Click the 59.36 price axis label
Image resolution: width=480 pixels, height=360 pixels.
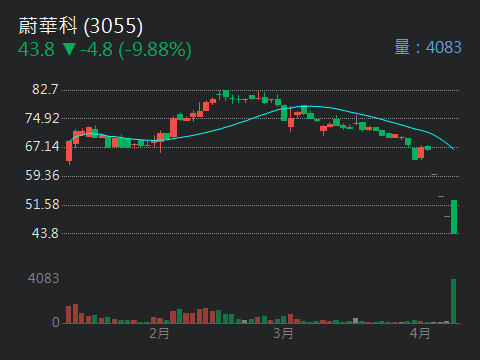pyautogui.click(x=42, y=176)
